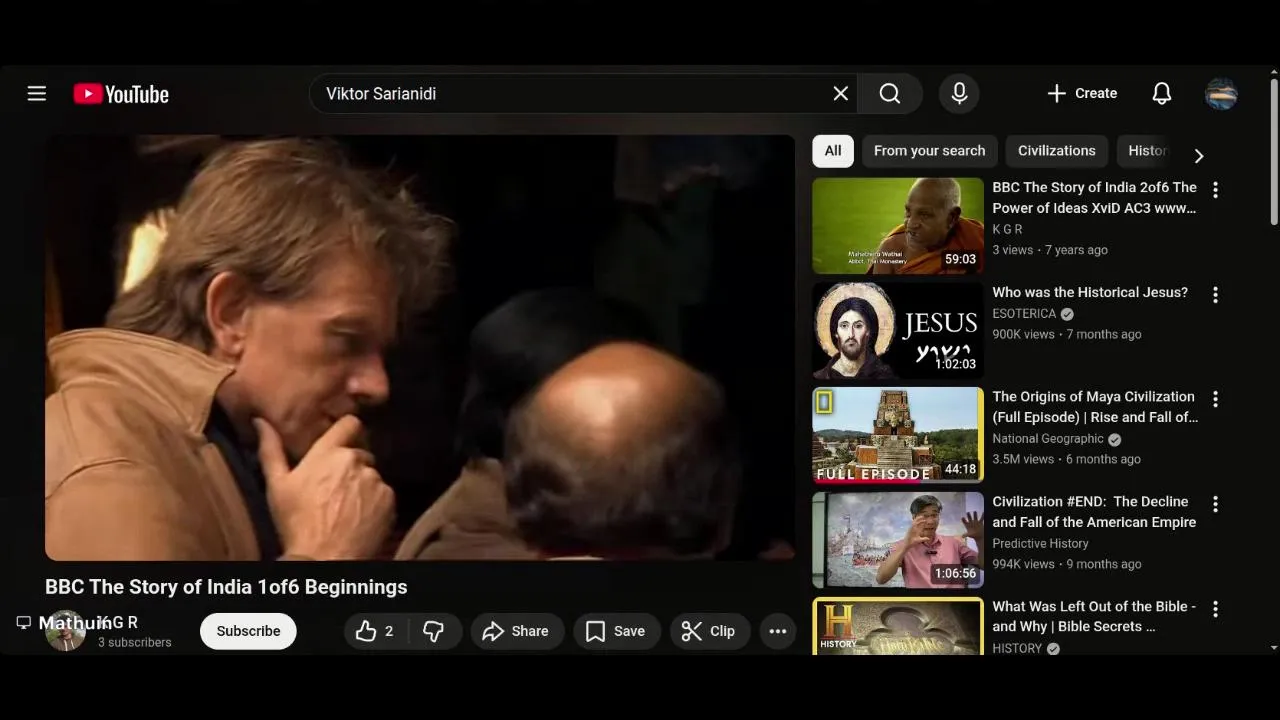Open options for Who was the Historical Jesus
Image resolution: width=1280 pixels, height=720 pixels.
point(1215,295)
